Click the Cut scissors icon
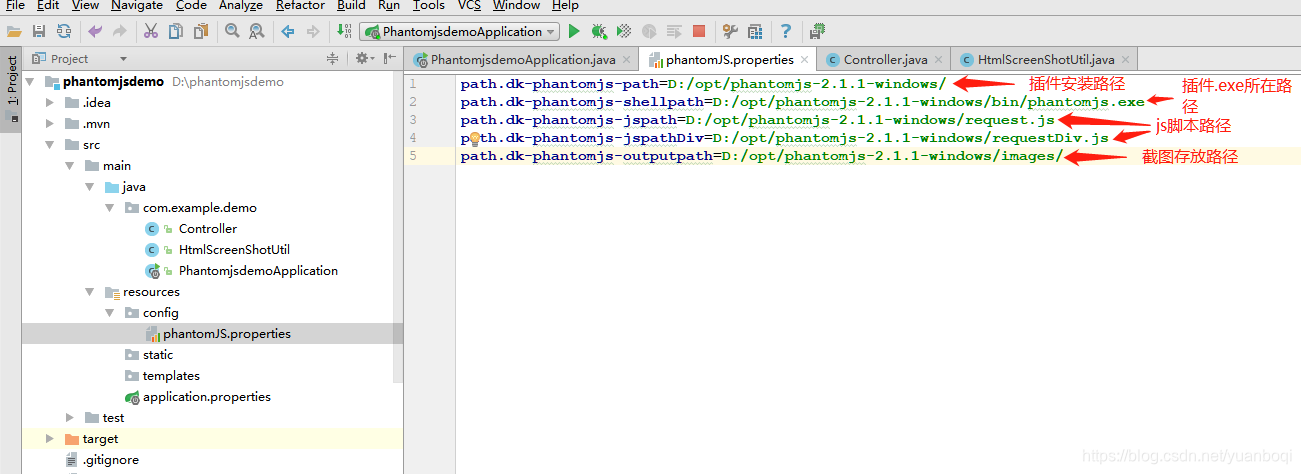Viewport: 1301px width, 474px height. [151, 32]
